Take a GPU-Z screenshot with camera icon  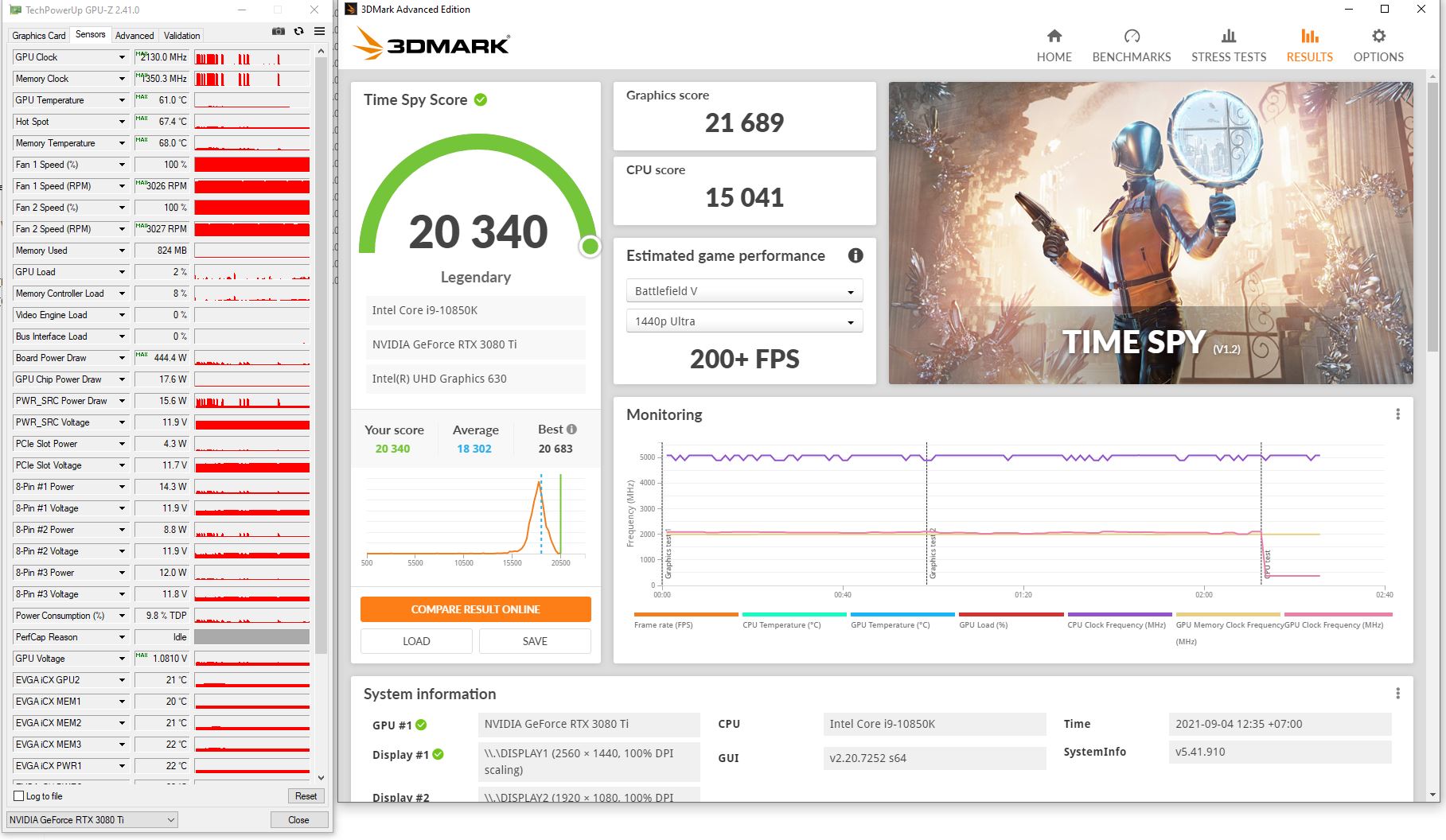(279, 32)
